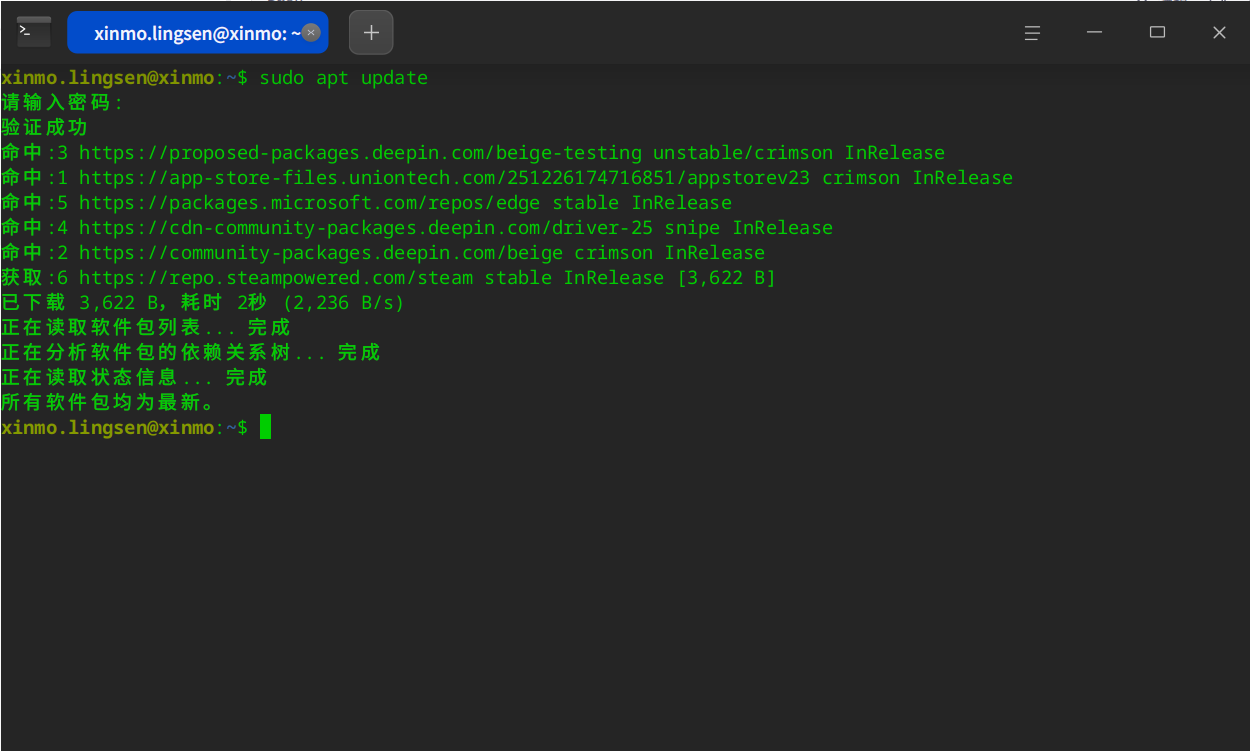Click the '验证成功' line

[45, 128]
